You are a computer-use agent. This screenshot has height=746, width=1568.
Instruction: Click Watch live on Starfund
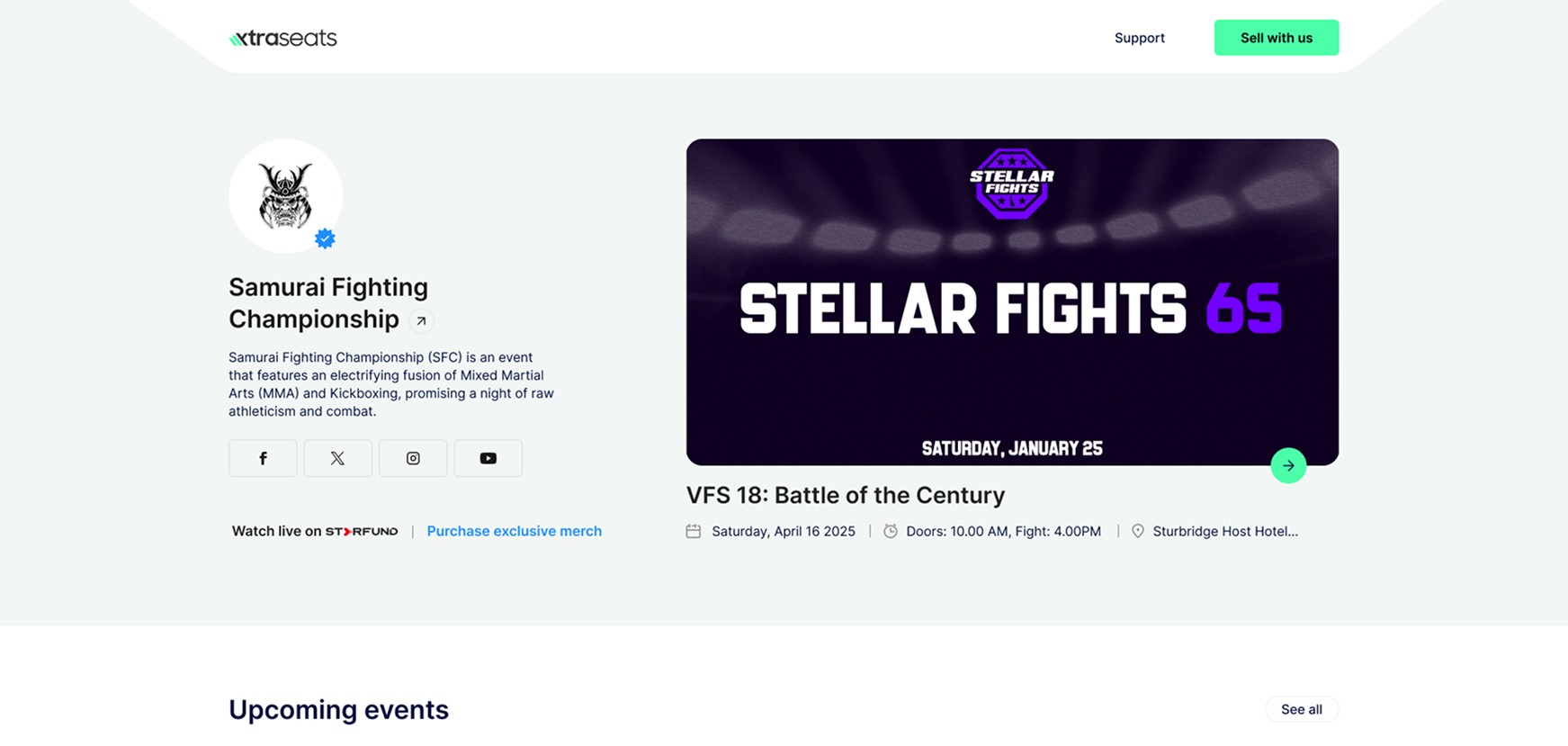tap(315, 531)
